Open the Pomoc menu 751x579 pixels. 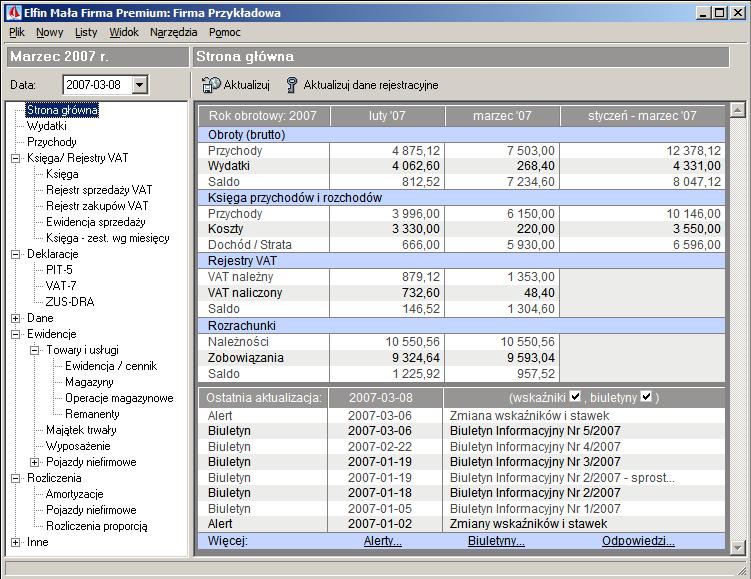tap(225, 32)
